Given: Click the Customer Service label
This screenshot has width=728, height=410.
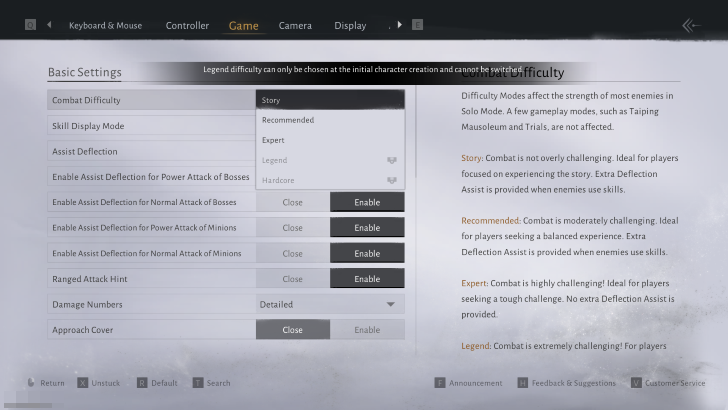Looking at the screenshot, I should point(675,383).
